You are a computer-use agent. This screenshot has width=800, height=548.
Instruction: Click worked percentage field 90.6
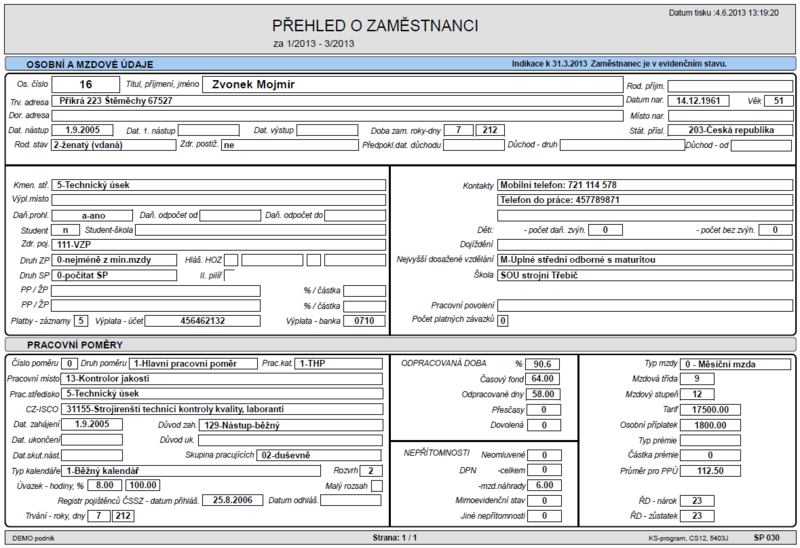542,364
